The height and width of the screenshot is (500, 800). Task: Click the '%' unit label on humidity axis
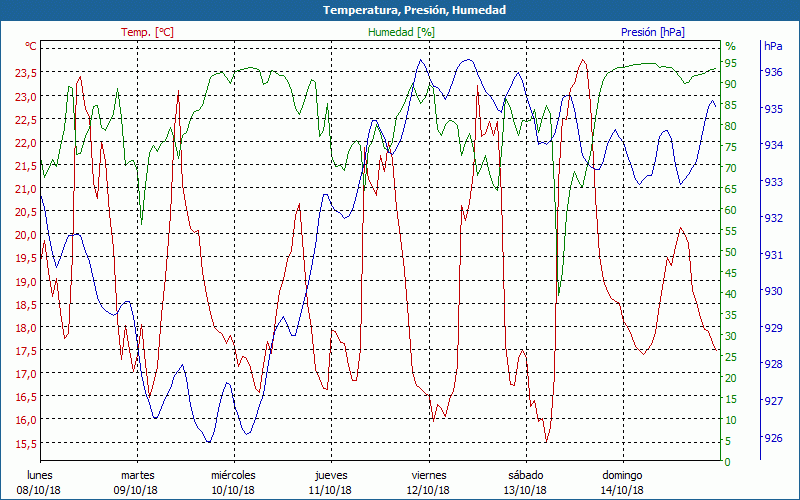point(731,46)
